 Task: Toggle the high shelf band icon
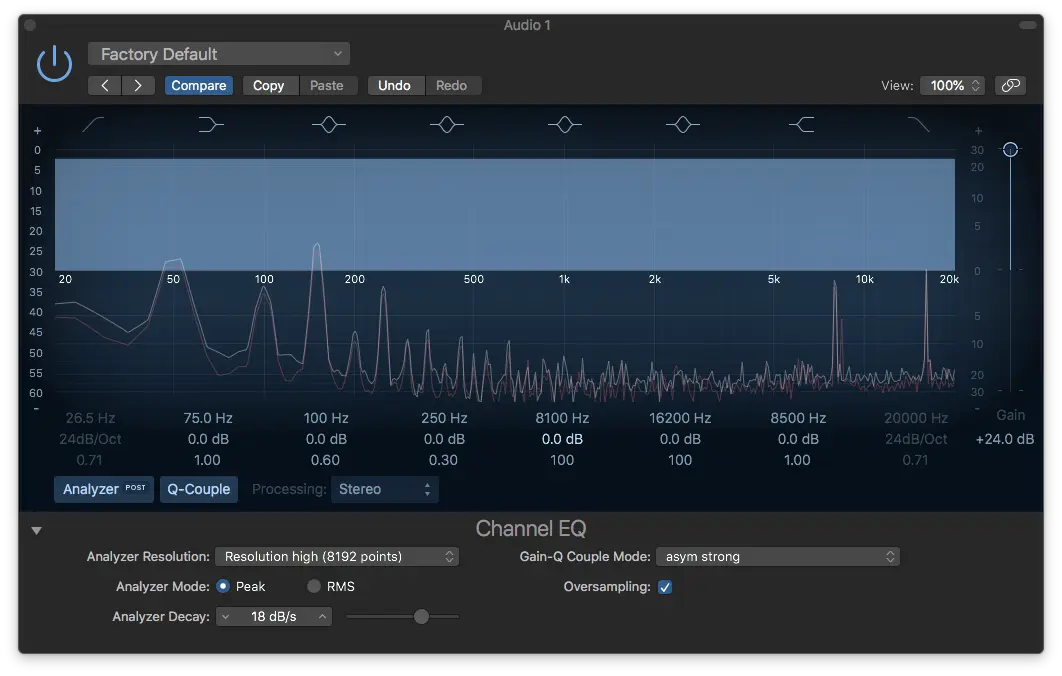point(801,125)
